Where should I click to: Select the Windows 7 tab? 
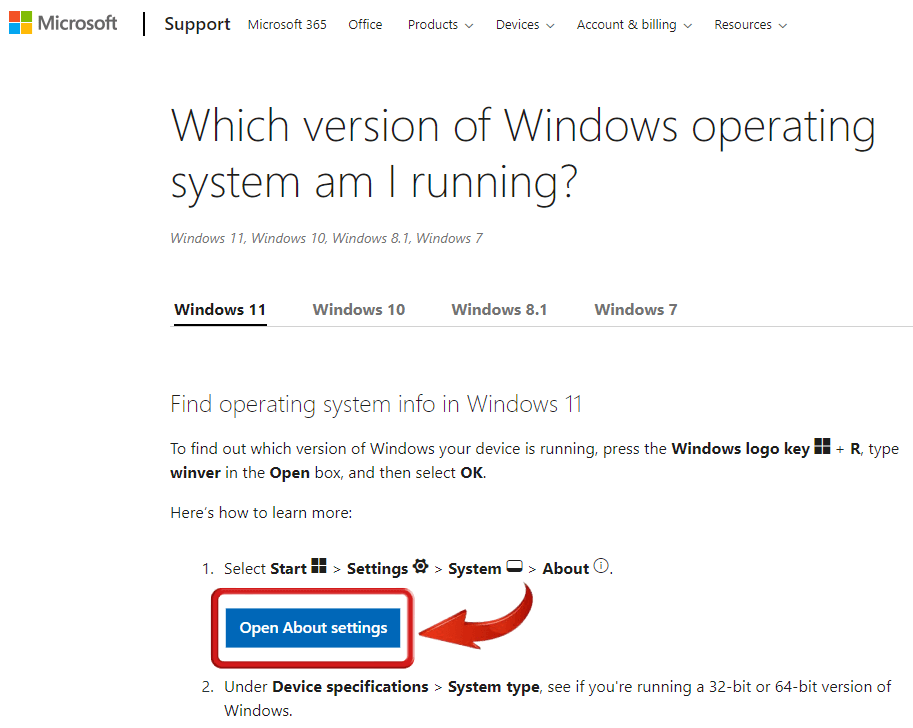click(635, 309)
